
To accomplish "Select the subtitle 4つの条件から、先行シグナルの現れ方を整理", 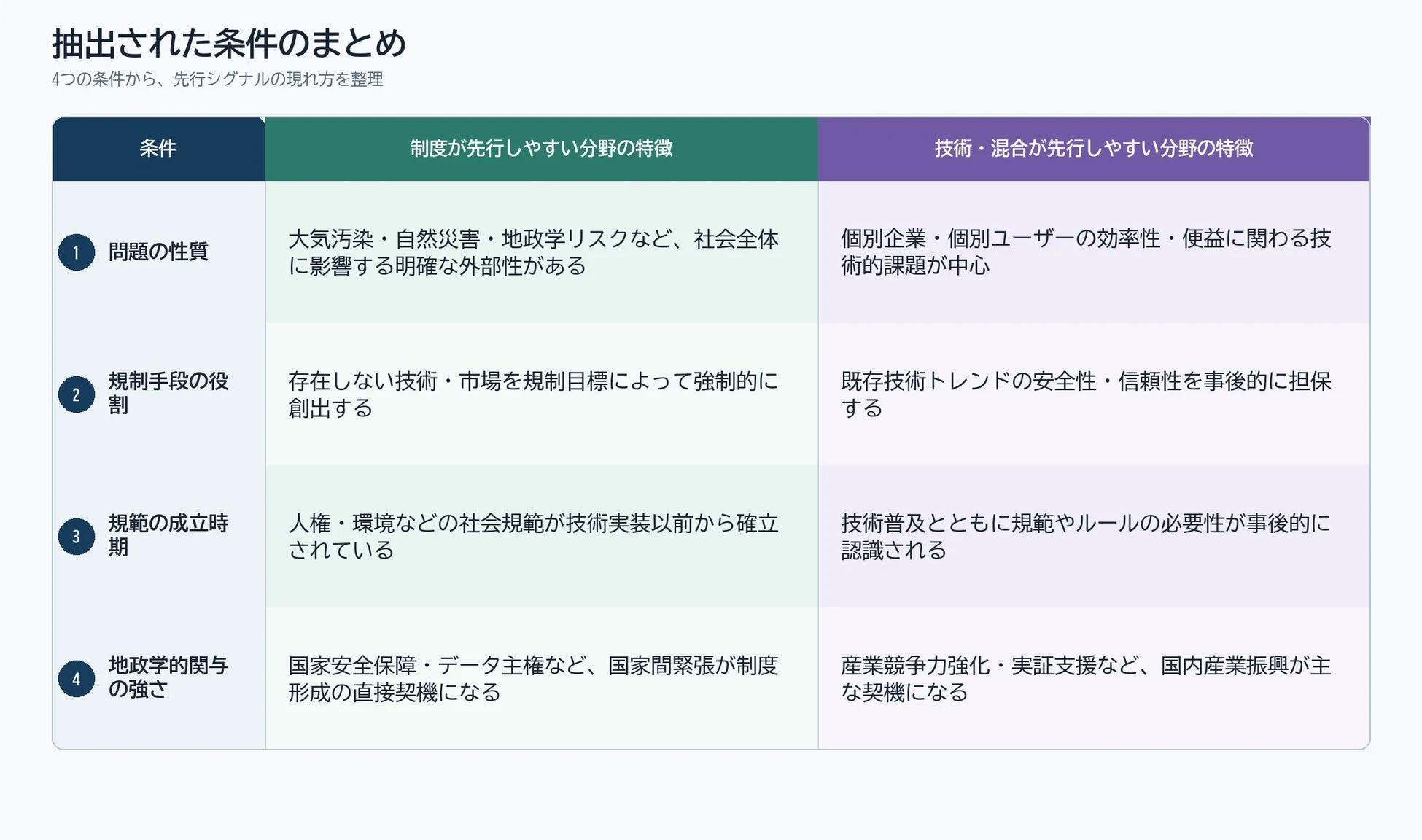I will point(217,79).
